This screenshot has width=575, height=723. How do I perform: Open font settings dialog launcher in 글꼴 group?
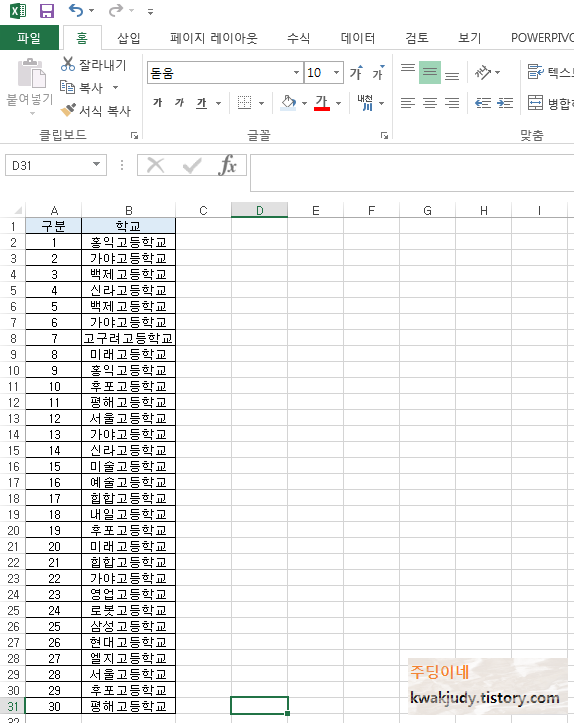tap(384, 135)
